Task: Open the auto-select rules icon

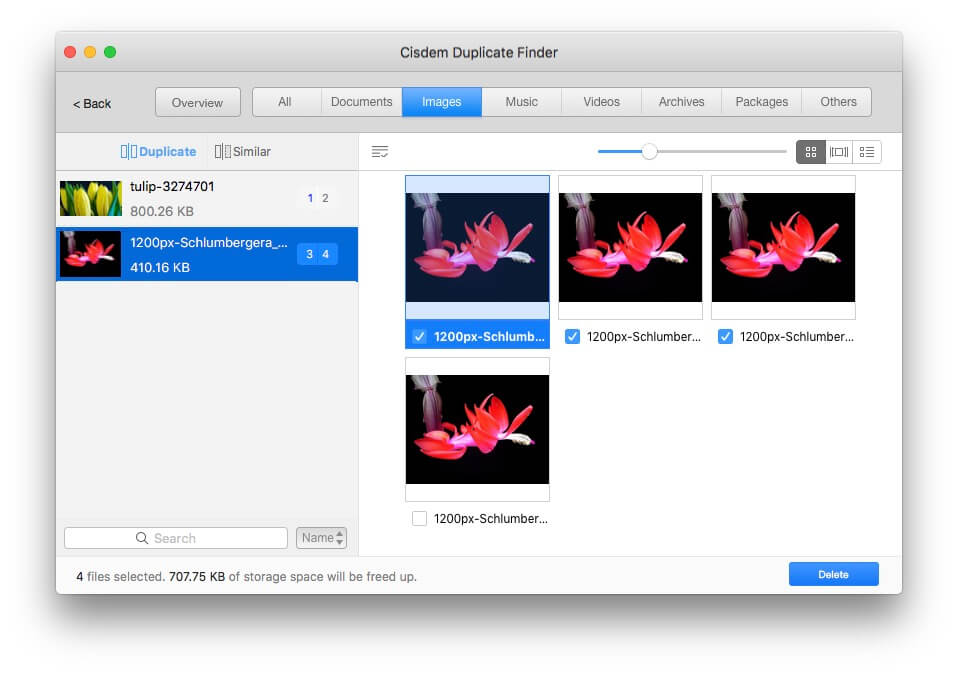Action: pos(379,152)
